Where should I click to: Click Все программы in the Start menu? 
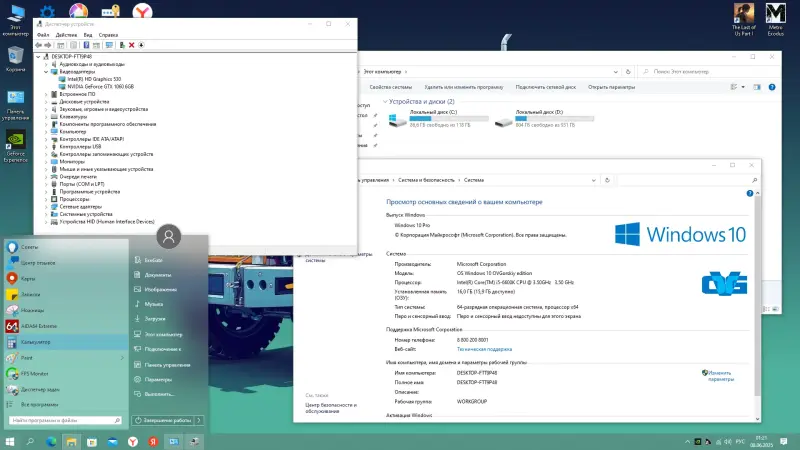click(x=39, y=405)
